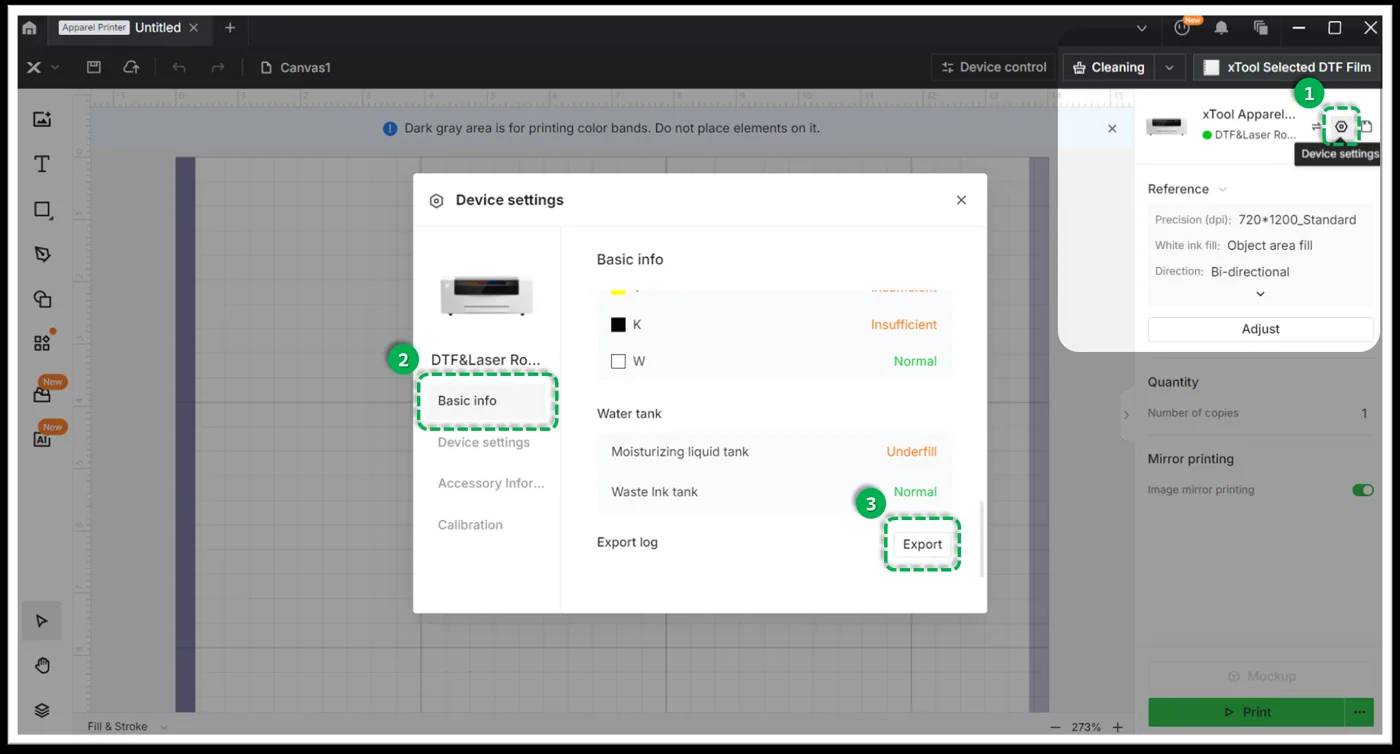Open the combine Shapes tool
Screen dimensions: 1400x754
click(x=42, y=299)
